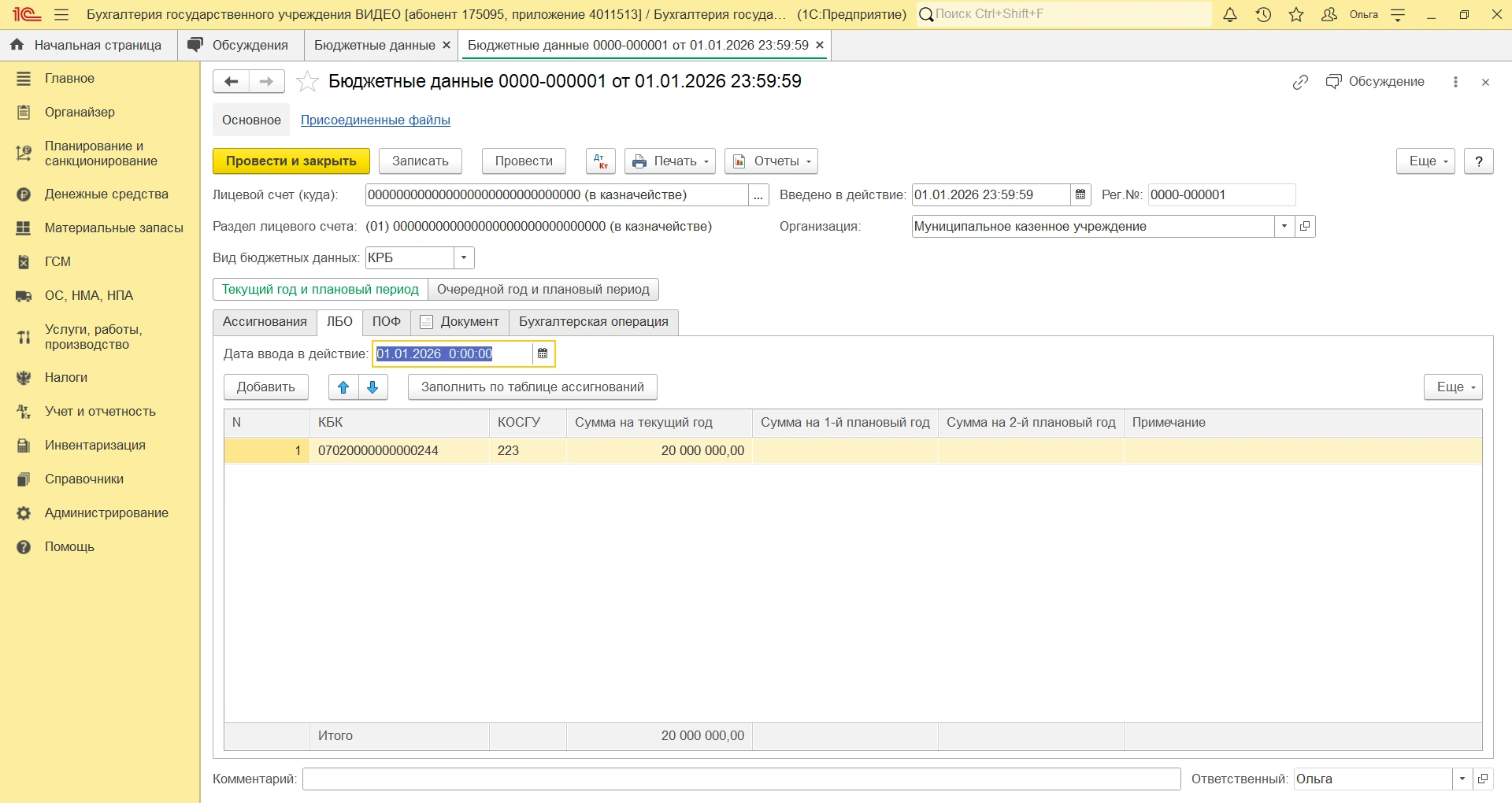Open user Ольга profile icon
This screenshot has height=803, width=1512.
pos(1329,15)
